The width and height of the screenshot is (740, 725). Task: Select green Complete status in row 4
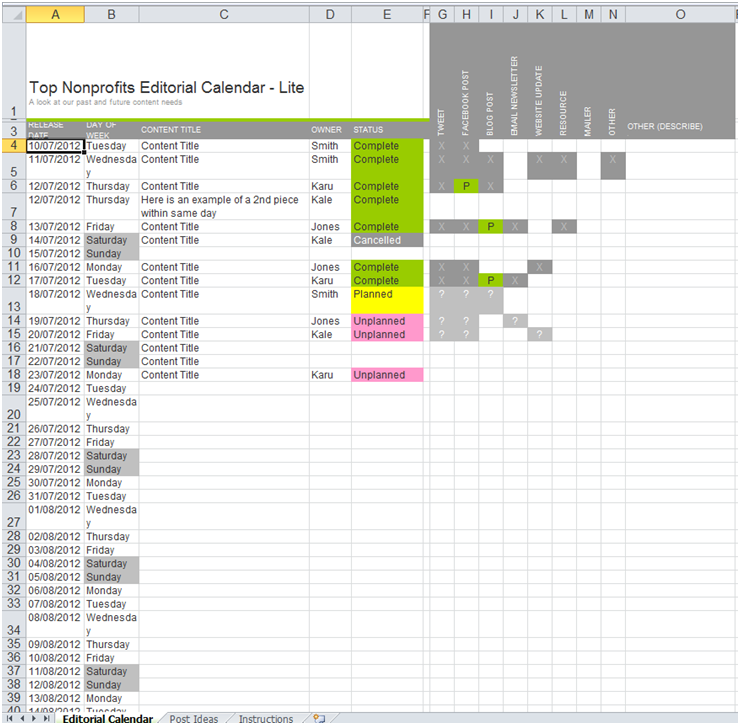click(x=387, y=145)
